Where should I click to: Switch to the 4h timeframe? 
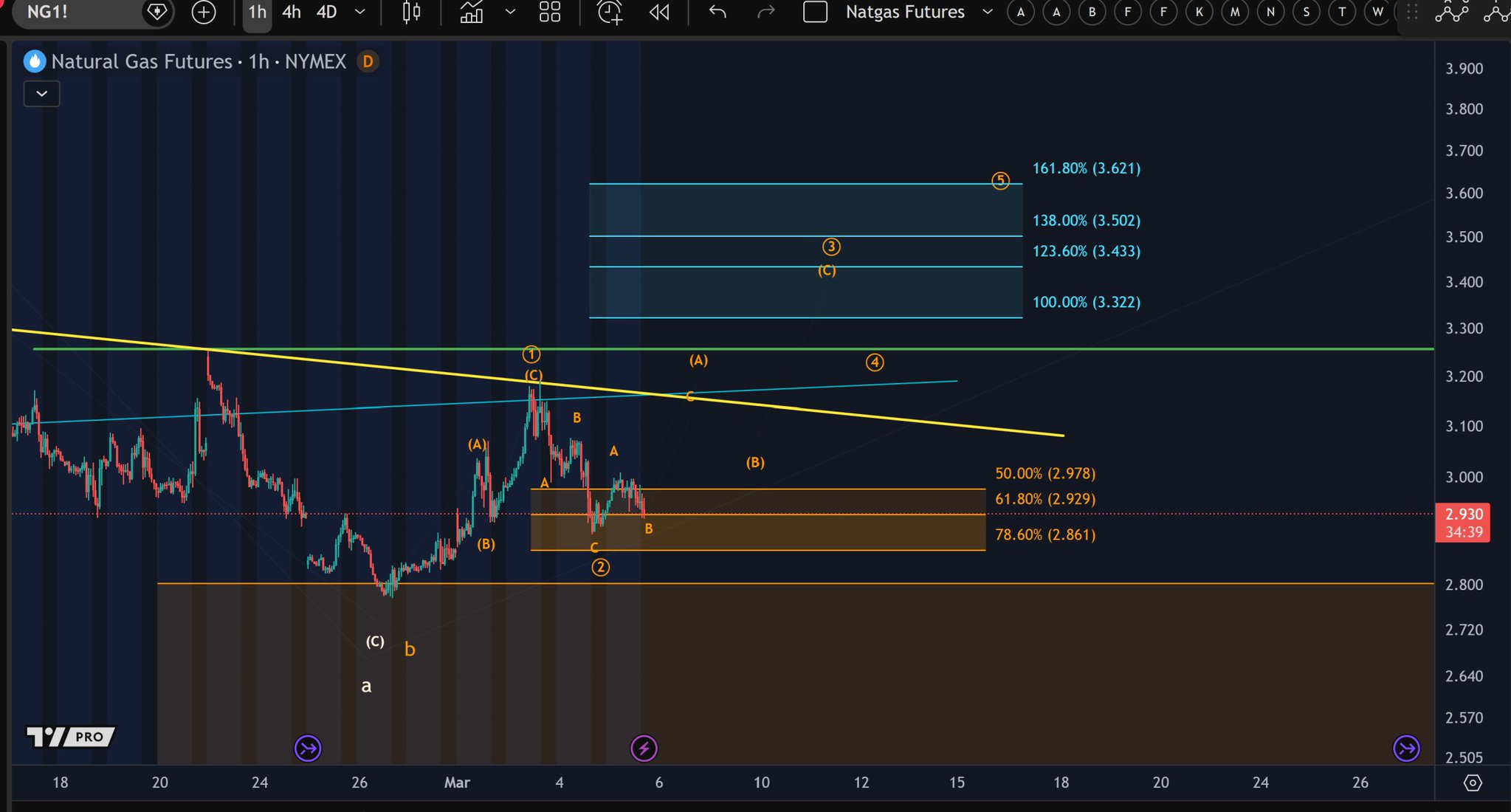[292, 12]
